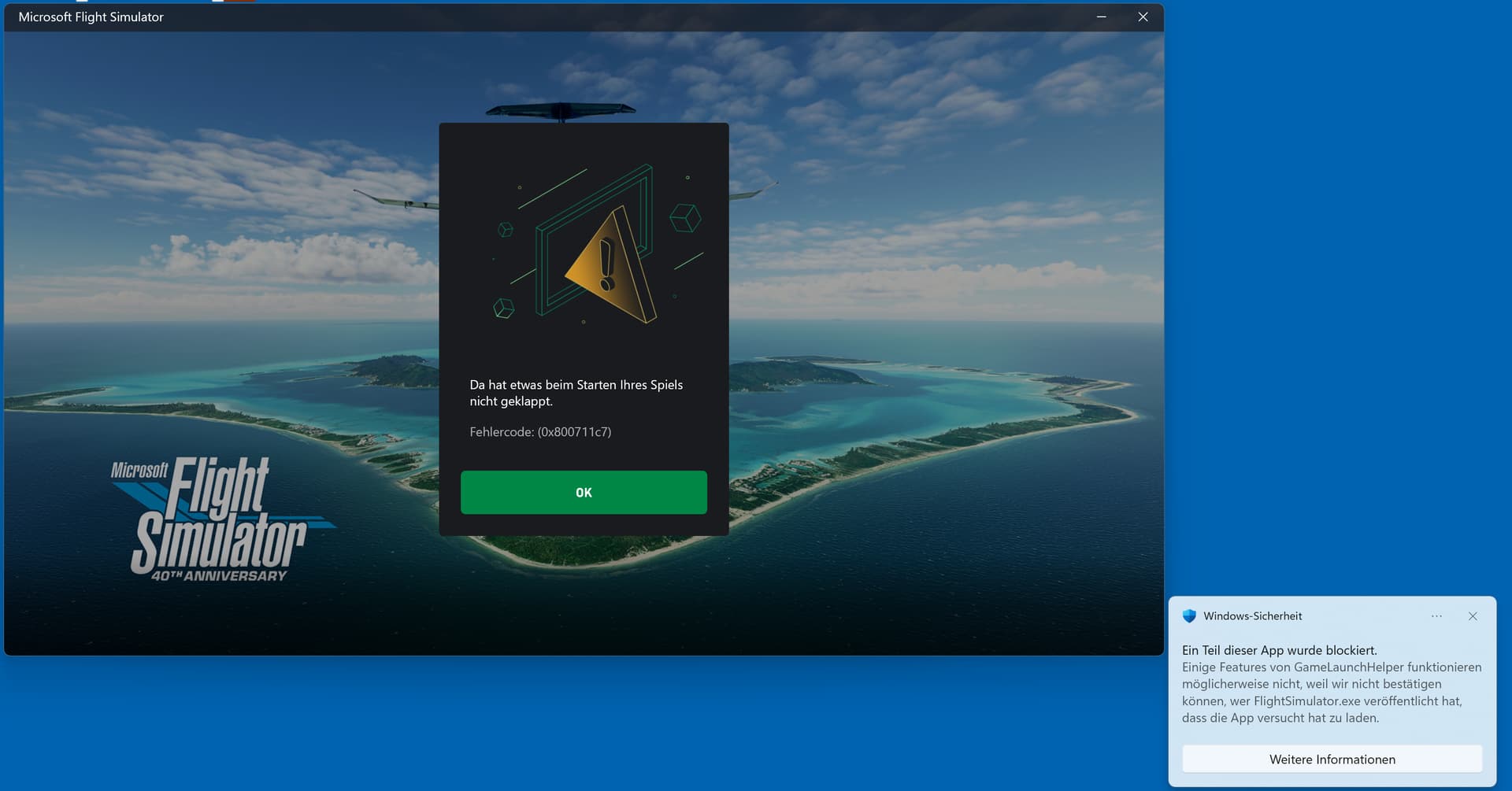Select the "Ein Teil dieser App wurde blockiert" headline
Viewport: 1512px width, 791px height.
point(1279,650)
